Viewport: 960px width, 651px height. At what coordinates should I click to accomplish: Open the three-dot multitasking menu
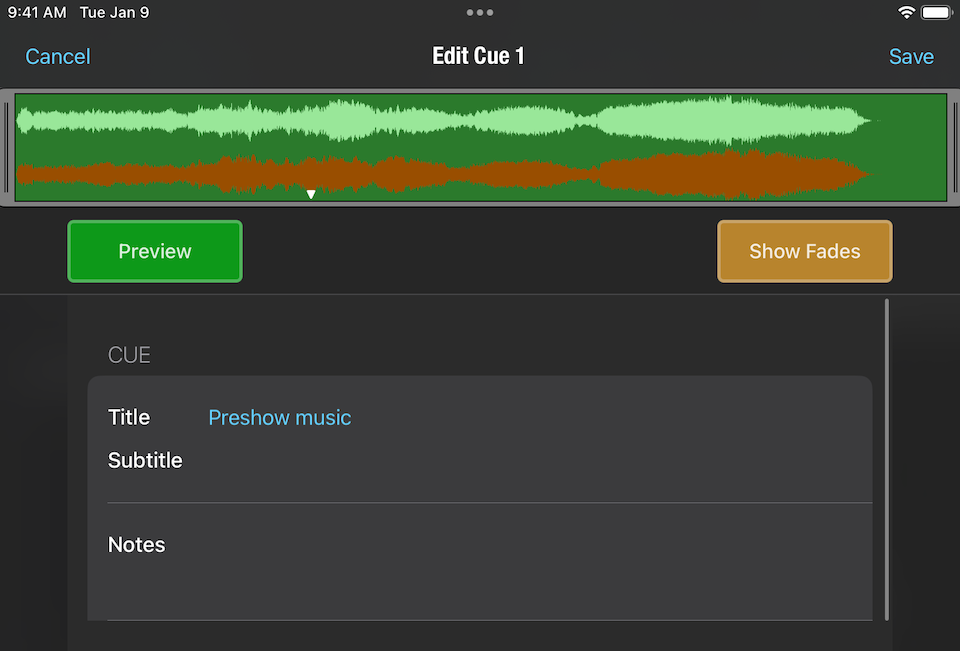pos(480,13)
